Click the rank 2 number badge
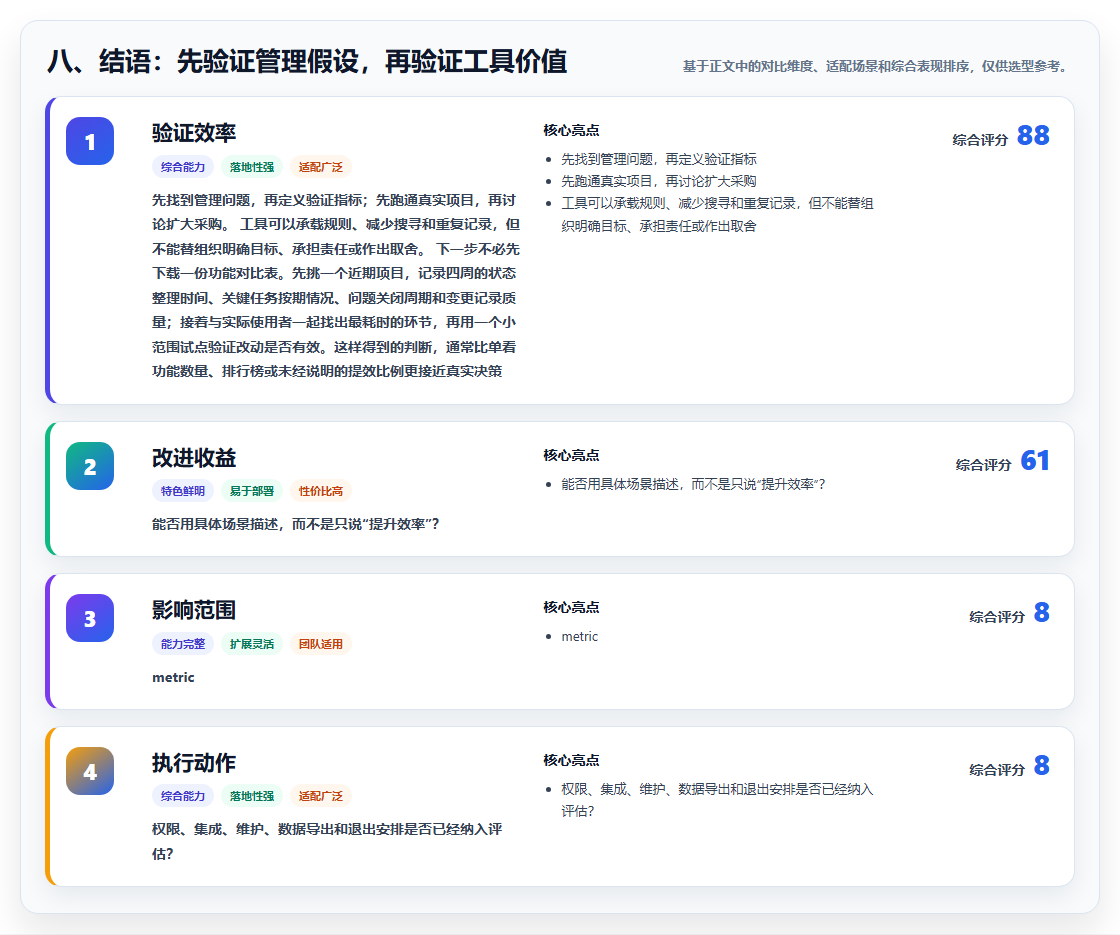 [x=90, y=466]
